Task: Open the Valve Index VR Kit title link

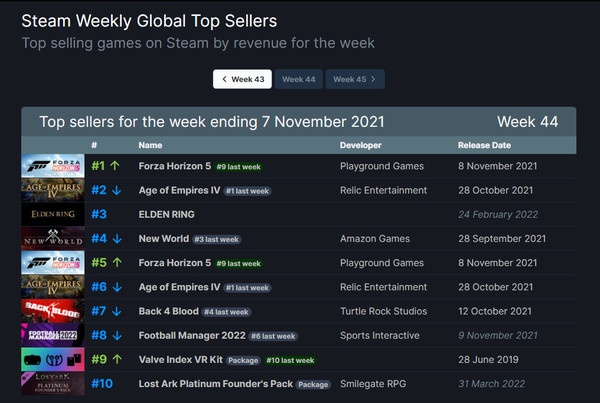Action: [181, 360]
